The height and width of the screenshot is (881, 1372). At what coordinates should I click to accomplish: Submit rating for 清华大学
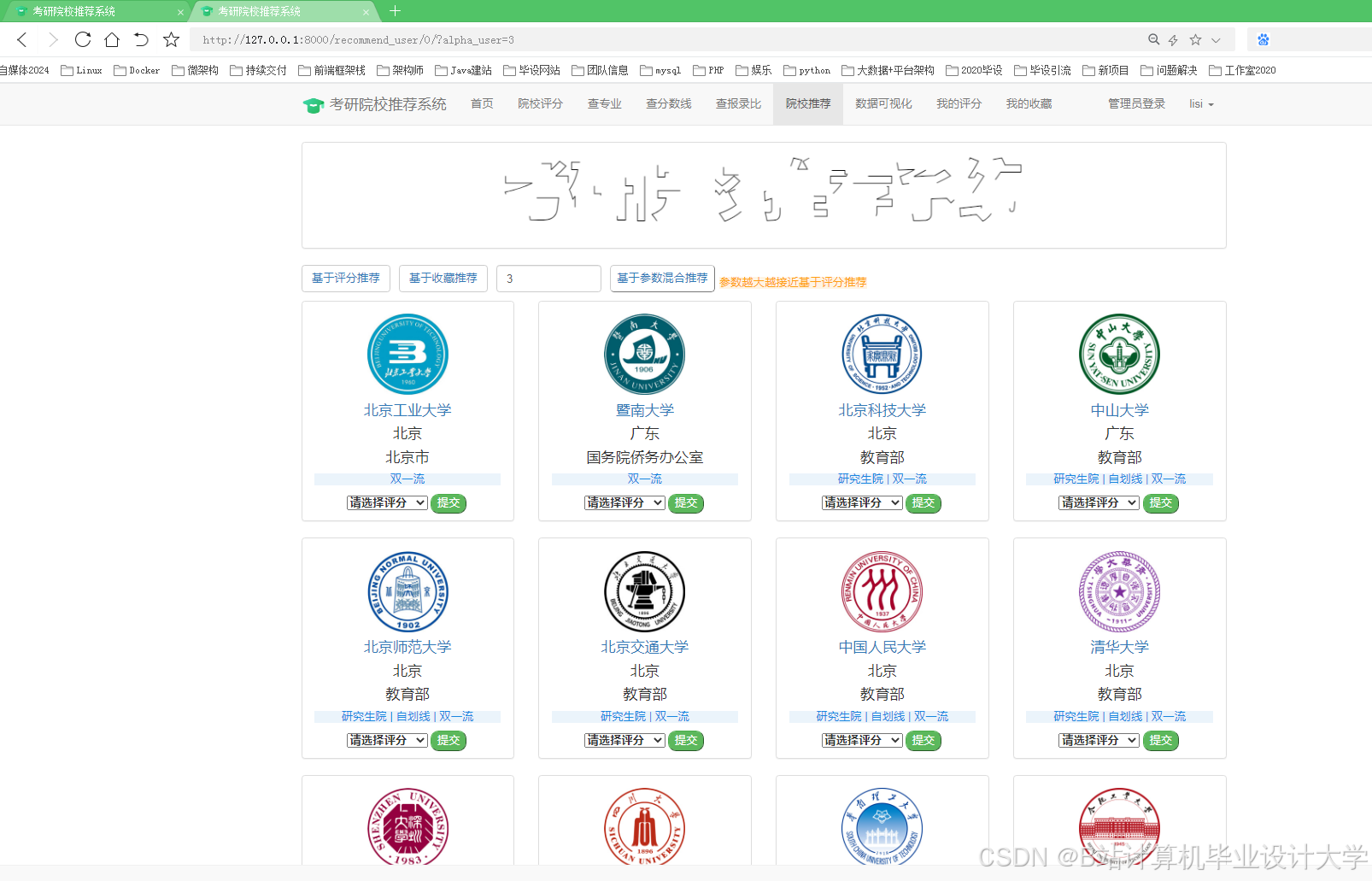tap(1161, 740)
